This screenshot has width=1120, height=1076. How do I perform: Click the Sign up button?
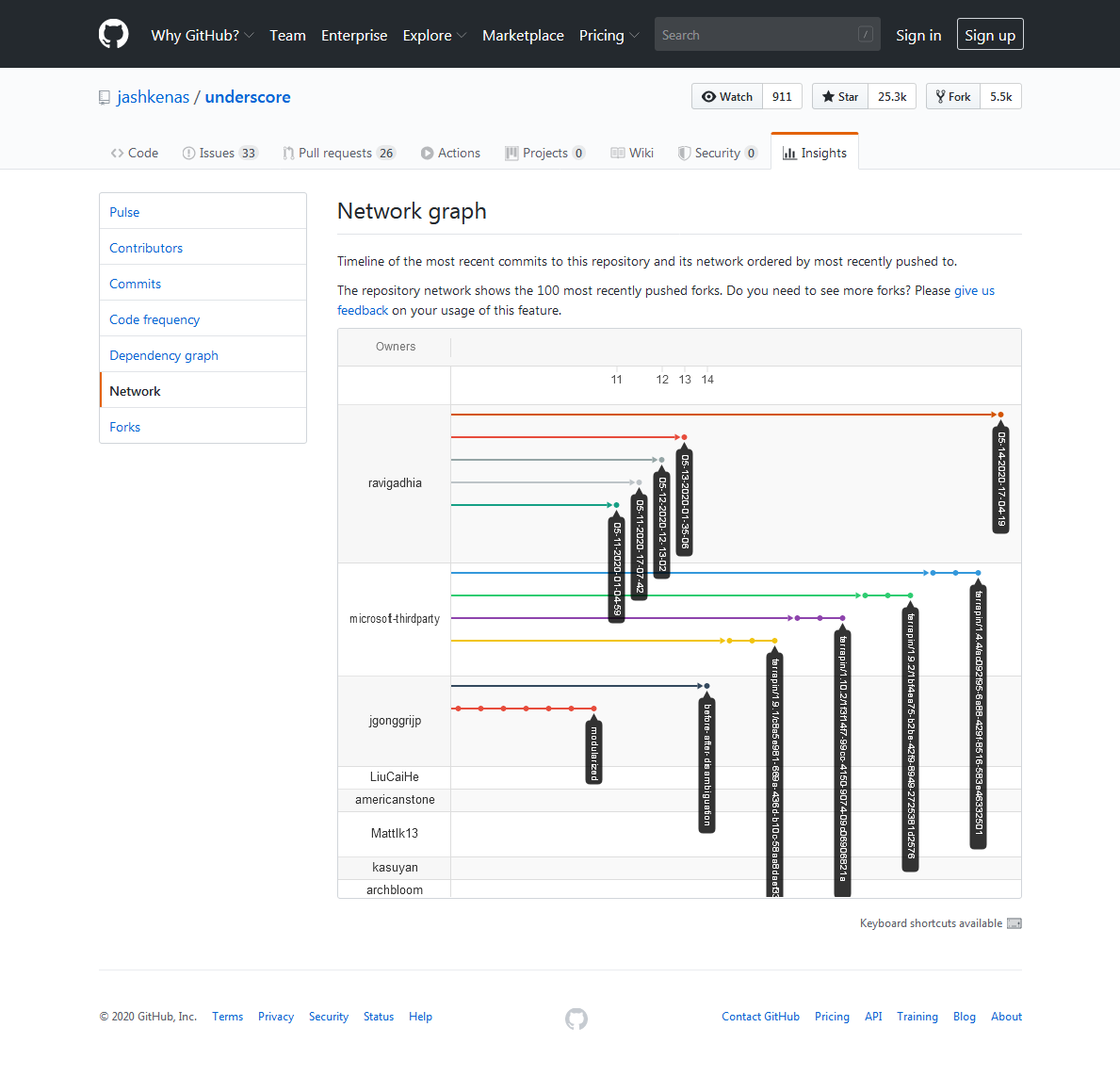[990, 34]
